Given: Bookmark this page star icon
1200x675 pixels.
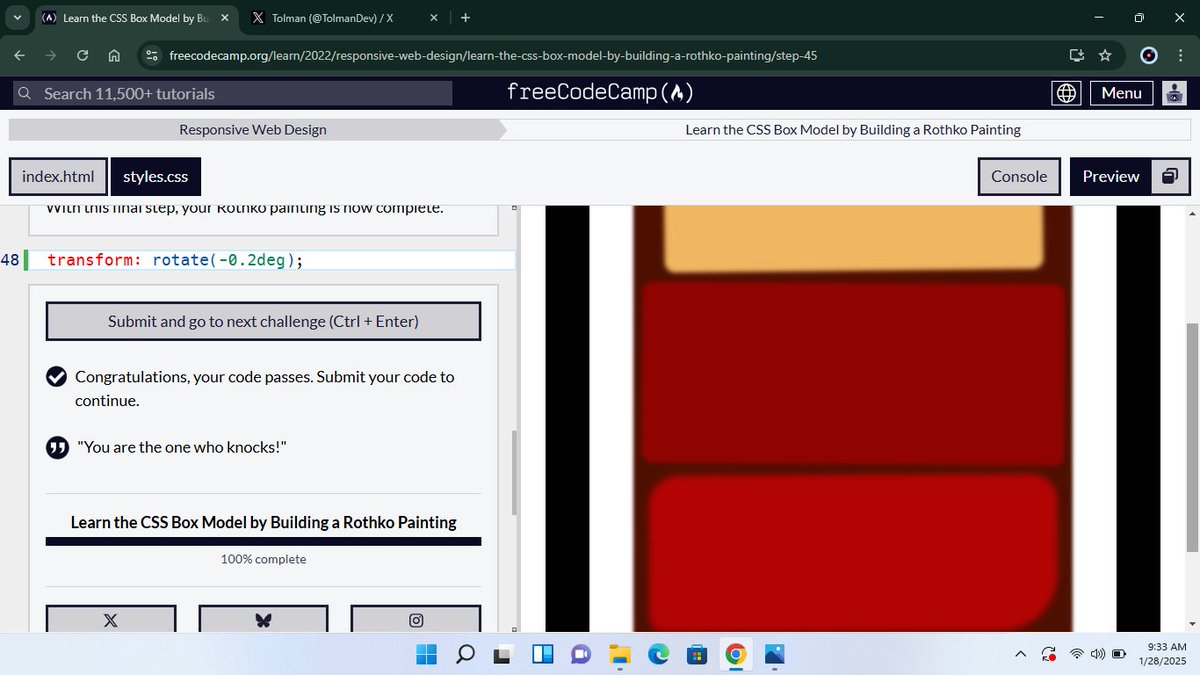Looking at the screenshot, I should click(x=1105, y=55).
